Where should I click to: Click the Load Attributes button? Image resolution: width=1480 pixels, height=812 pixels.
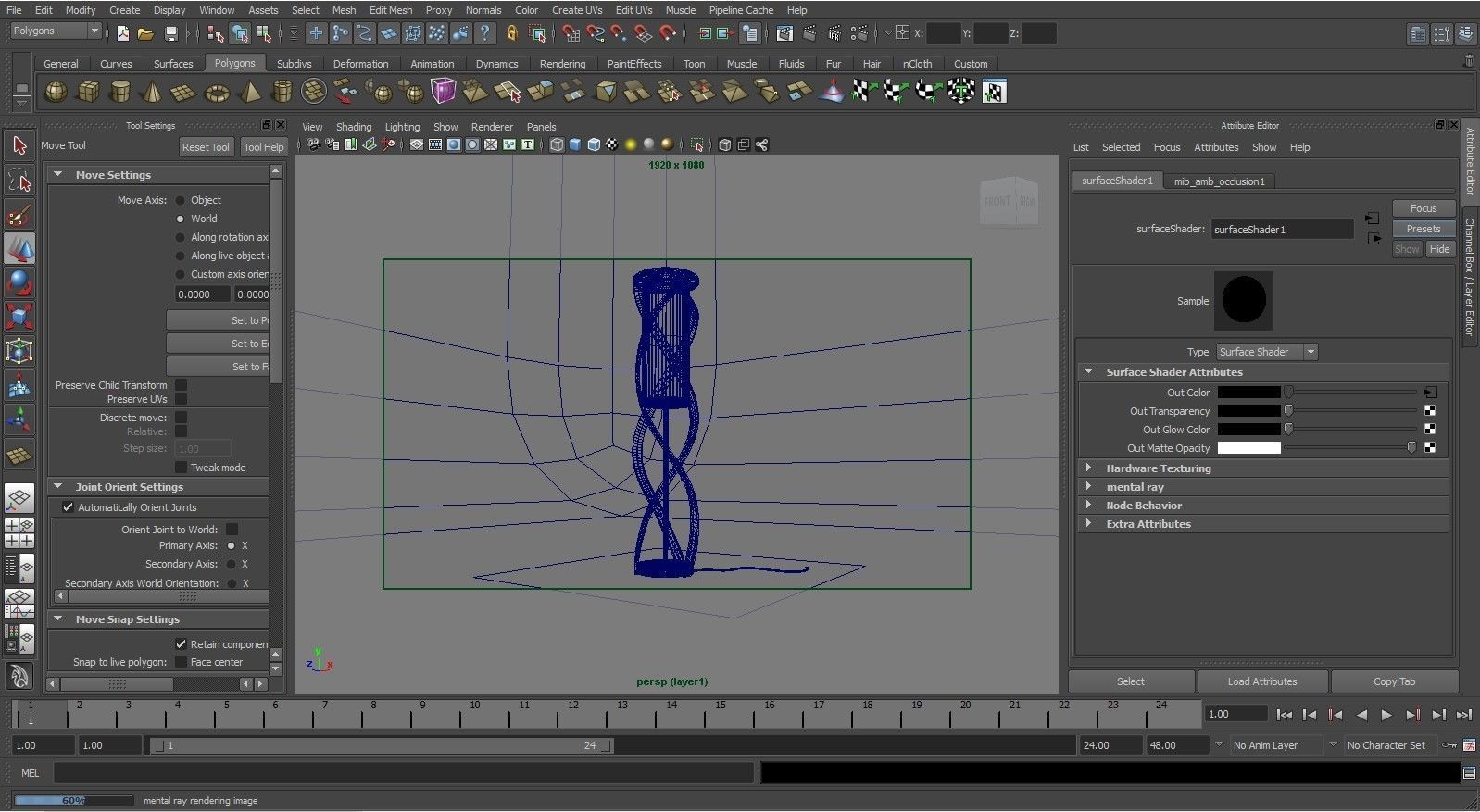click(x=1262, y=681)
